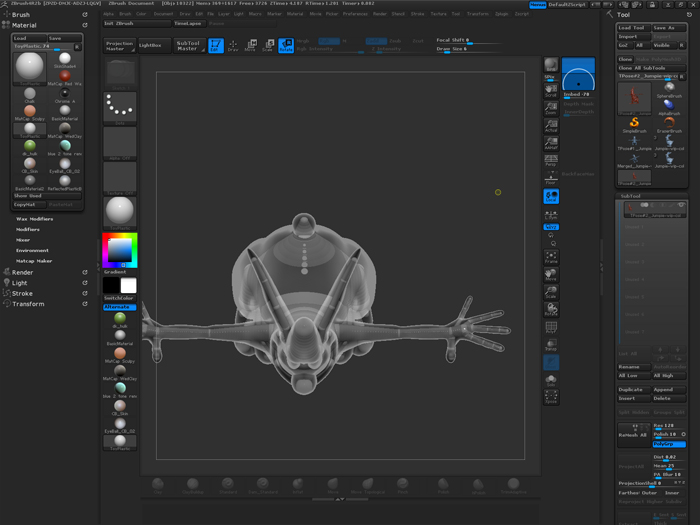Open the dots stroke selector thumbnail
The height and width of the screenshot is (525, 700).
[120, 108]
